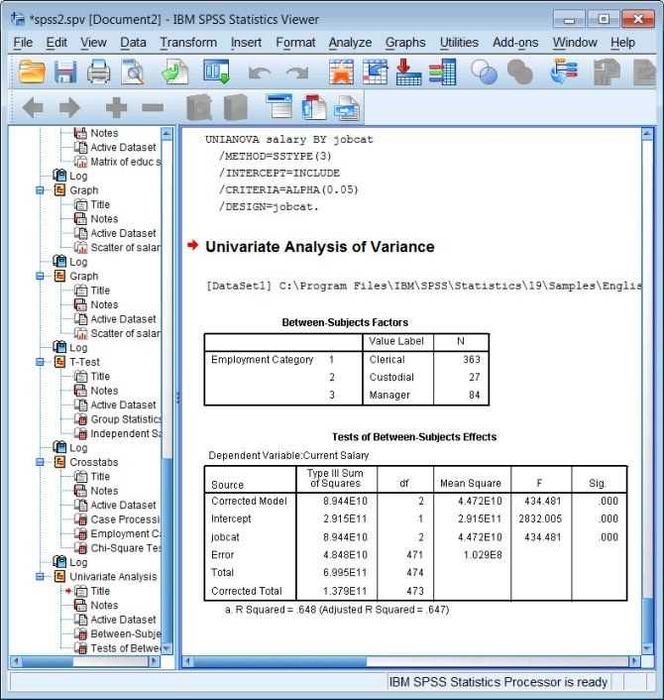
Task: Collapse the first Graph outline node
Action: pyautogui.click(x=40, y=190)
